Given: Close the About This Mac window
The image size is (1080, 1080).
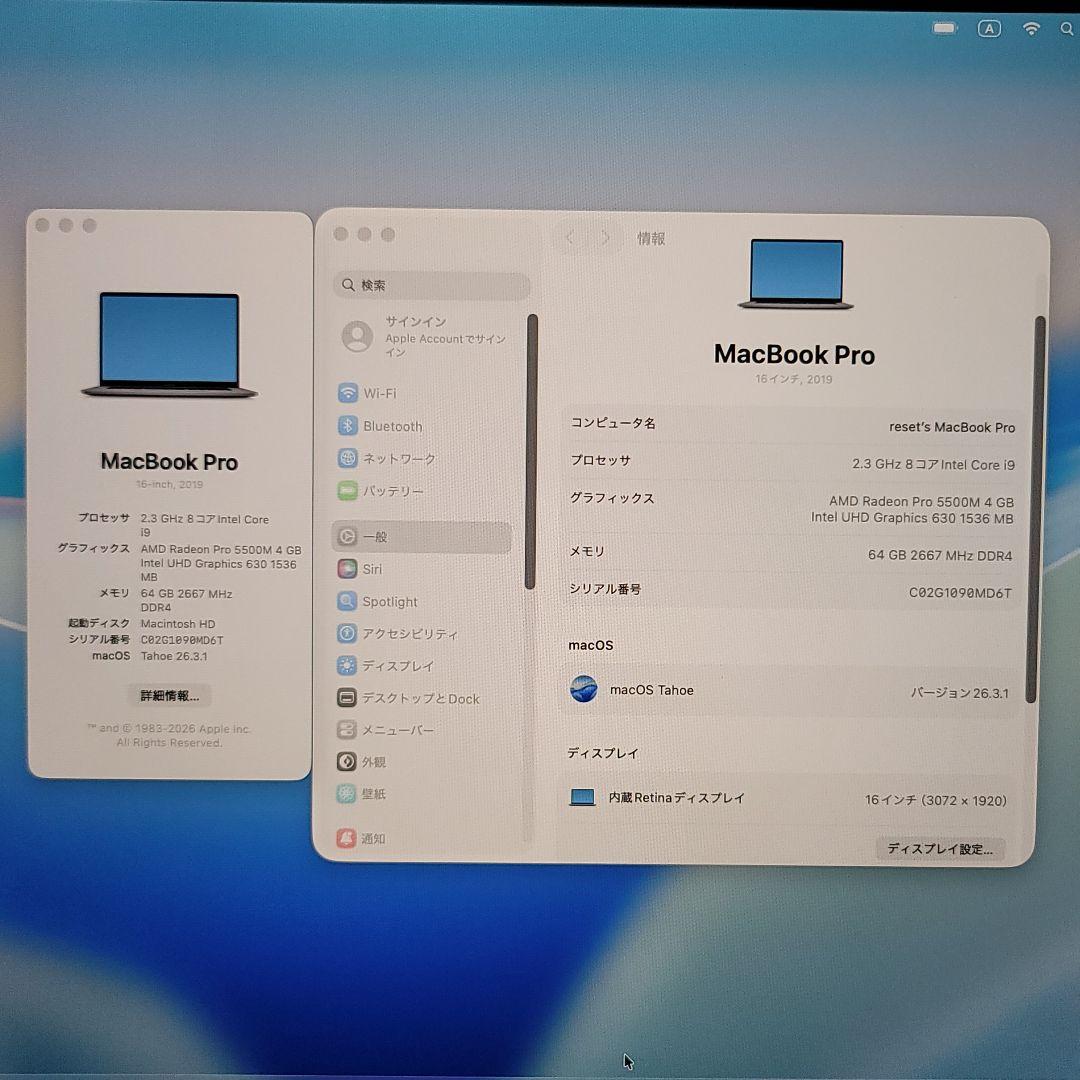Looking at the screenshot, I should click(x=42, y=225).
